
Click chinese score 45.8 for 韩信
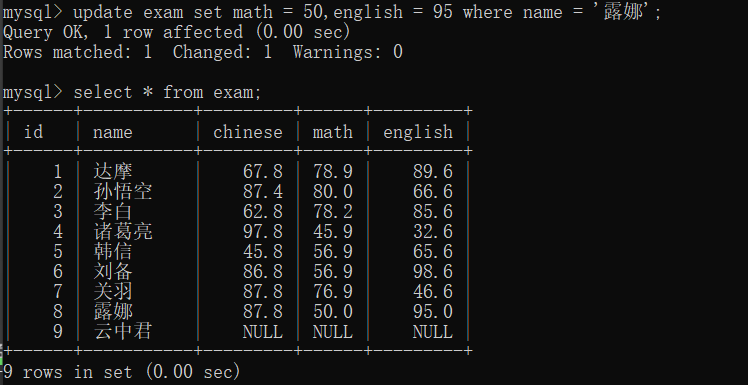263,252
